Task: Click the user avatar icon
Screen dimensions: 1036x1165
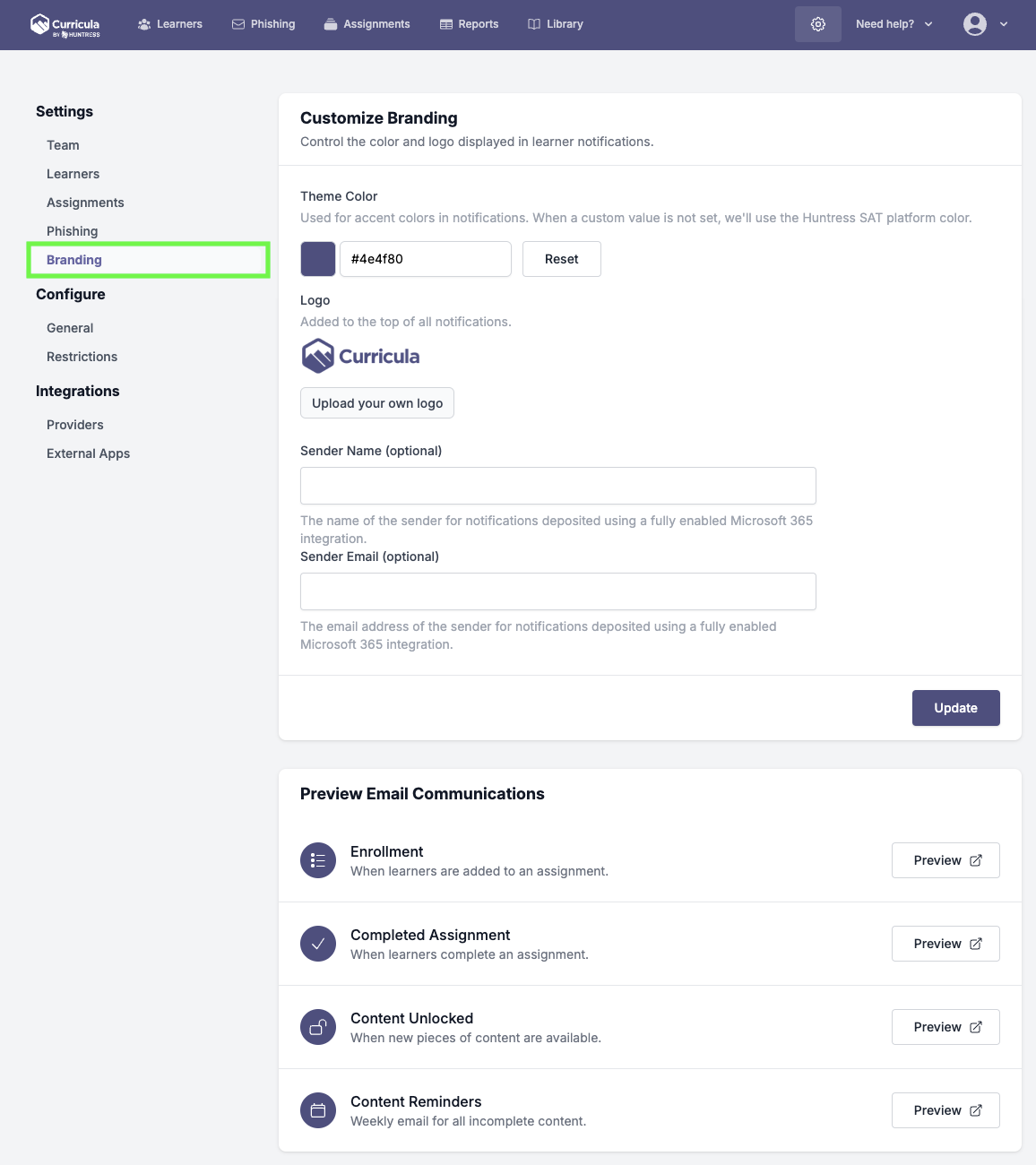Action: 975,24
